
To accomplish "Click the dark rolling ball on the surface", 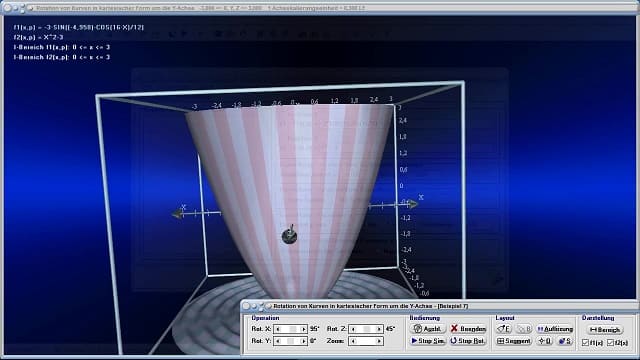I will click(x=289, y=236).
